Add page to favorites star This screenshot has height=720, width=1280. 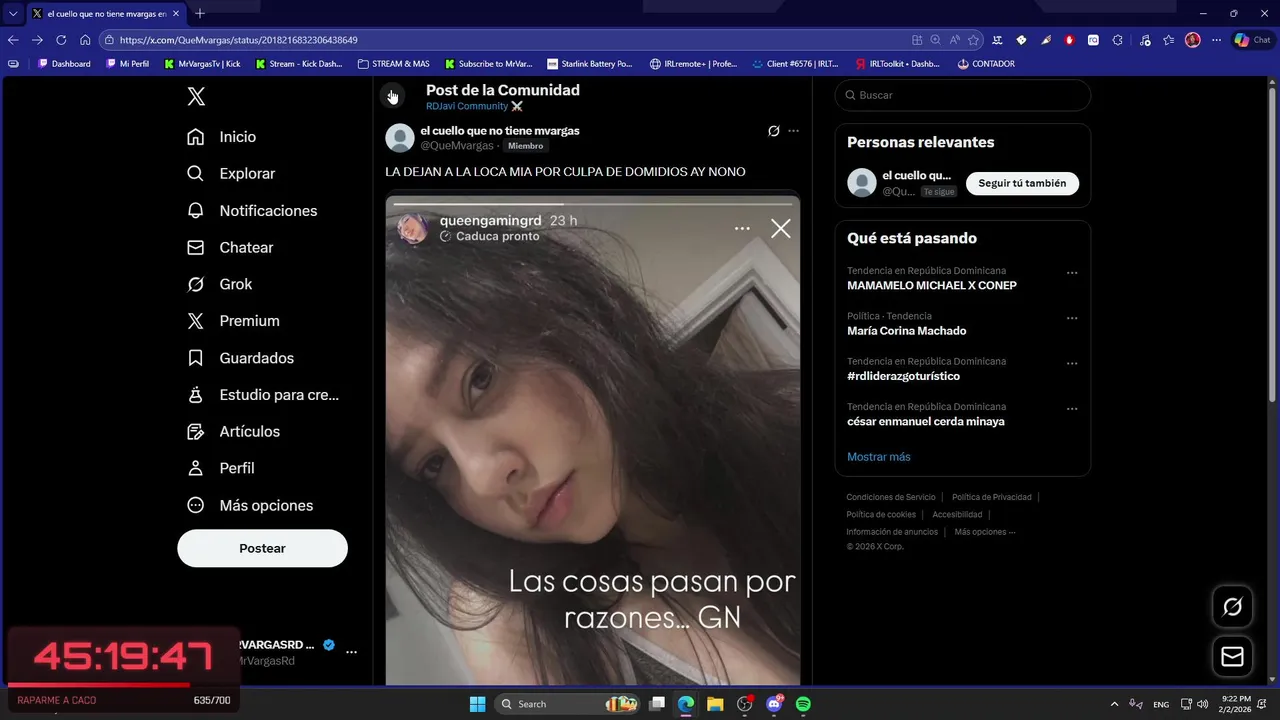click(x=973, y=40)
